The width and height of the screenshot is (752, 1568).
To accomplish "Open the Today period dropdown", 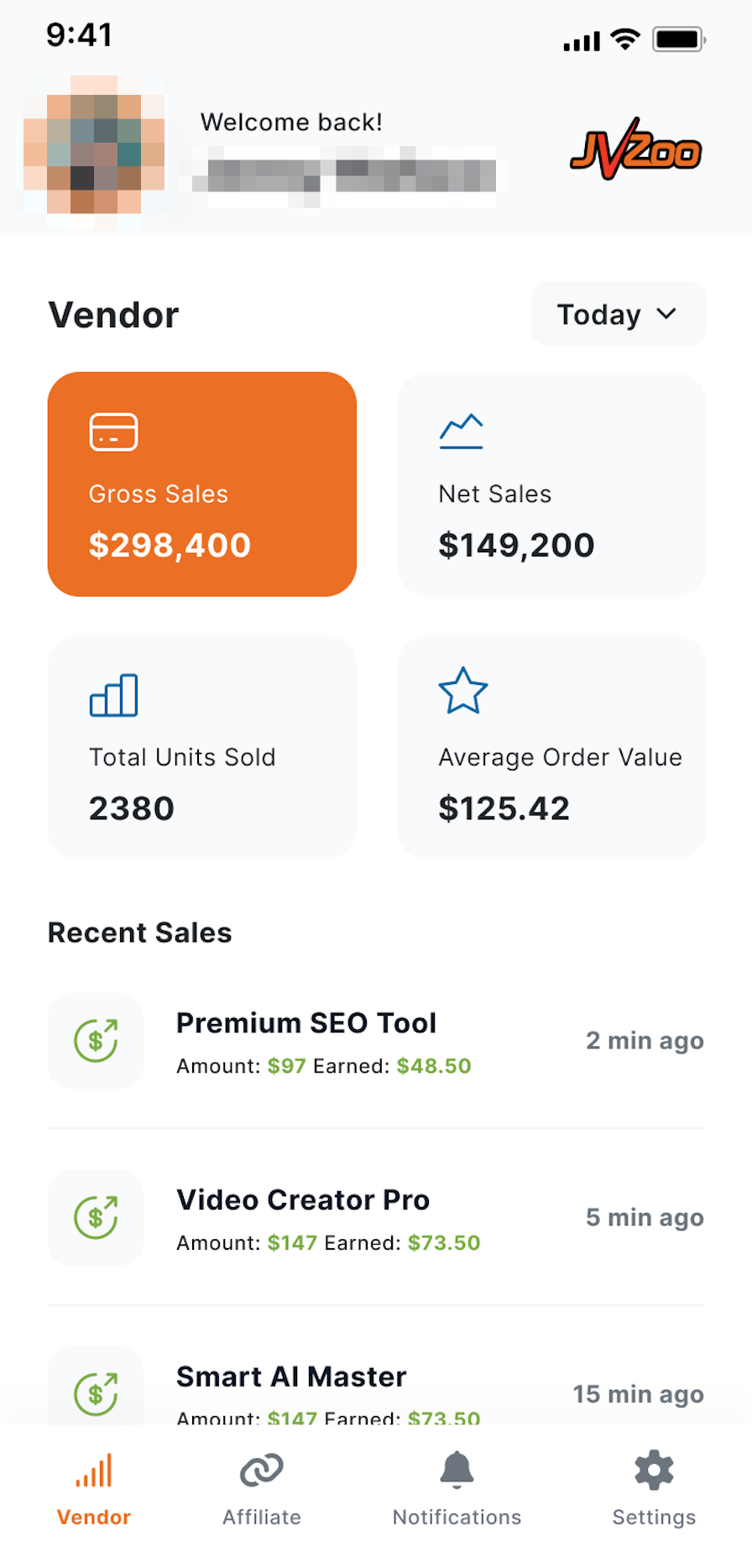I will 619,314.
